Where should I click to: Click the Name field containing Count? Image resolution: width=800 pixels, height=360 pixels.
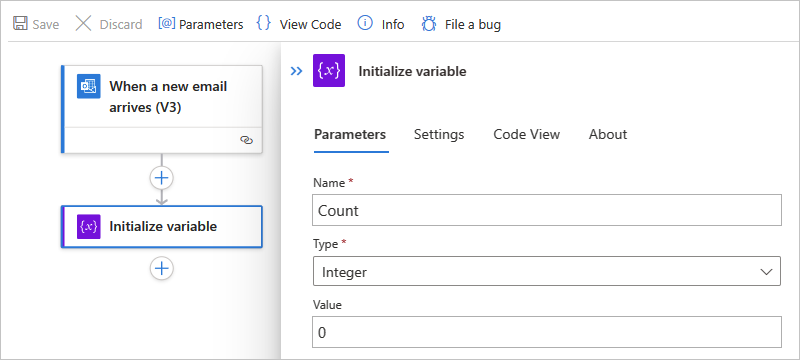tap(546, 210)
